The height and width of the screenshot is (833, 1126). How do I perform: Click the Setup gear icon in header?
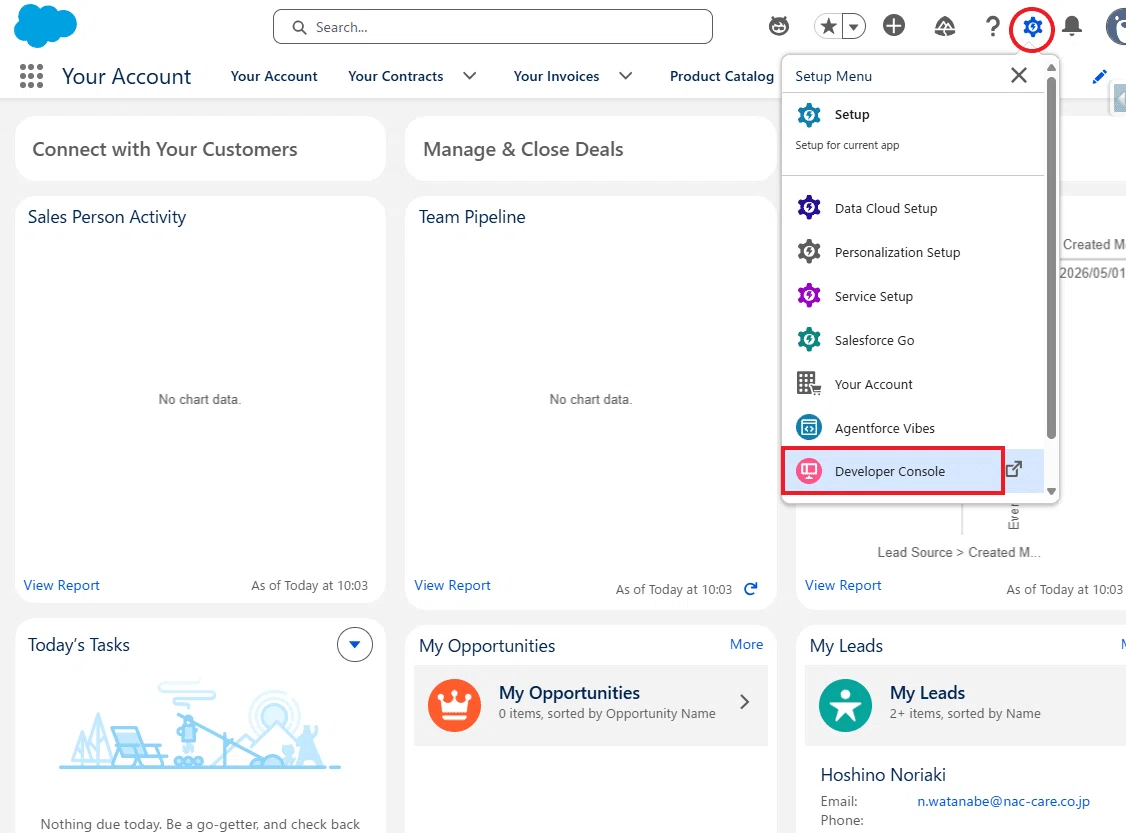tap(1032, 27)
